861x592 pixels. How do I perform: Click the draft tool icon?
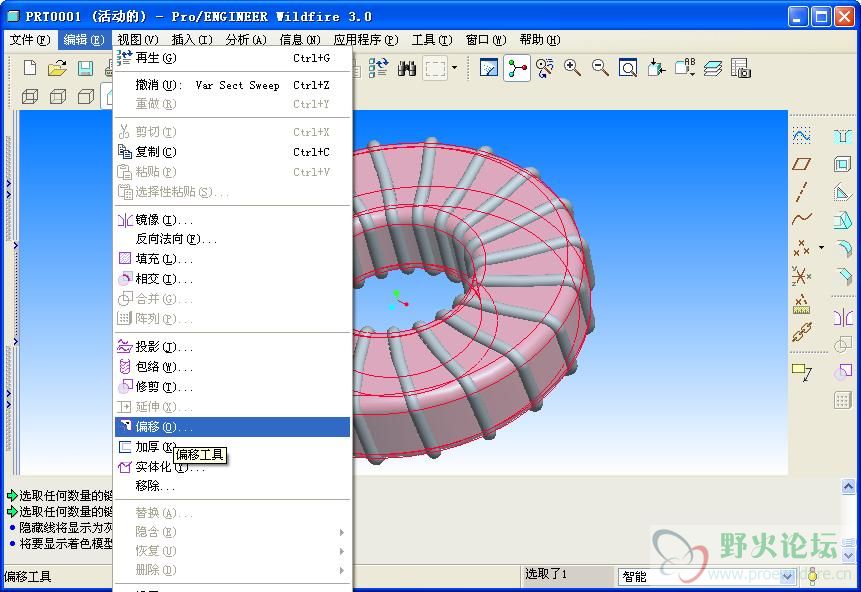(x=842, y=220)
